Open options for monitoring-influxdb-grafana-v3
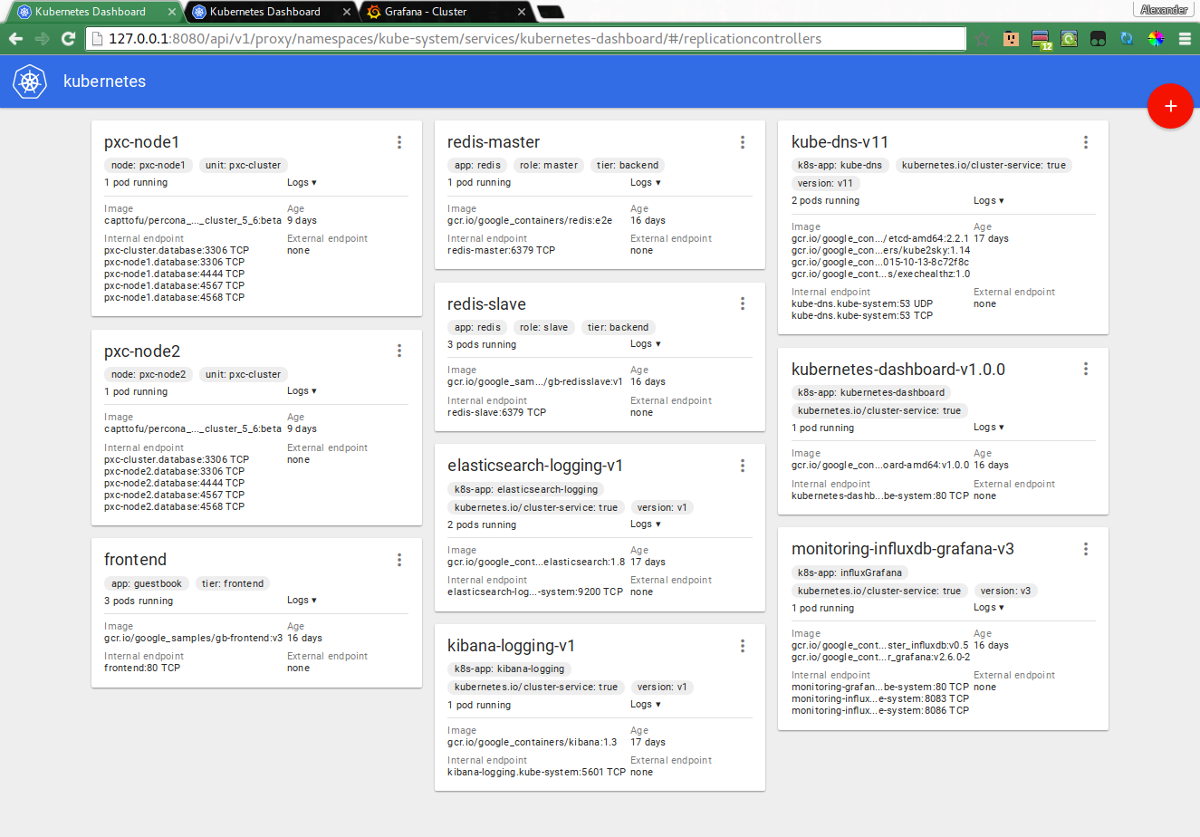 click(1086, 548)
